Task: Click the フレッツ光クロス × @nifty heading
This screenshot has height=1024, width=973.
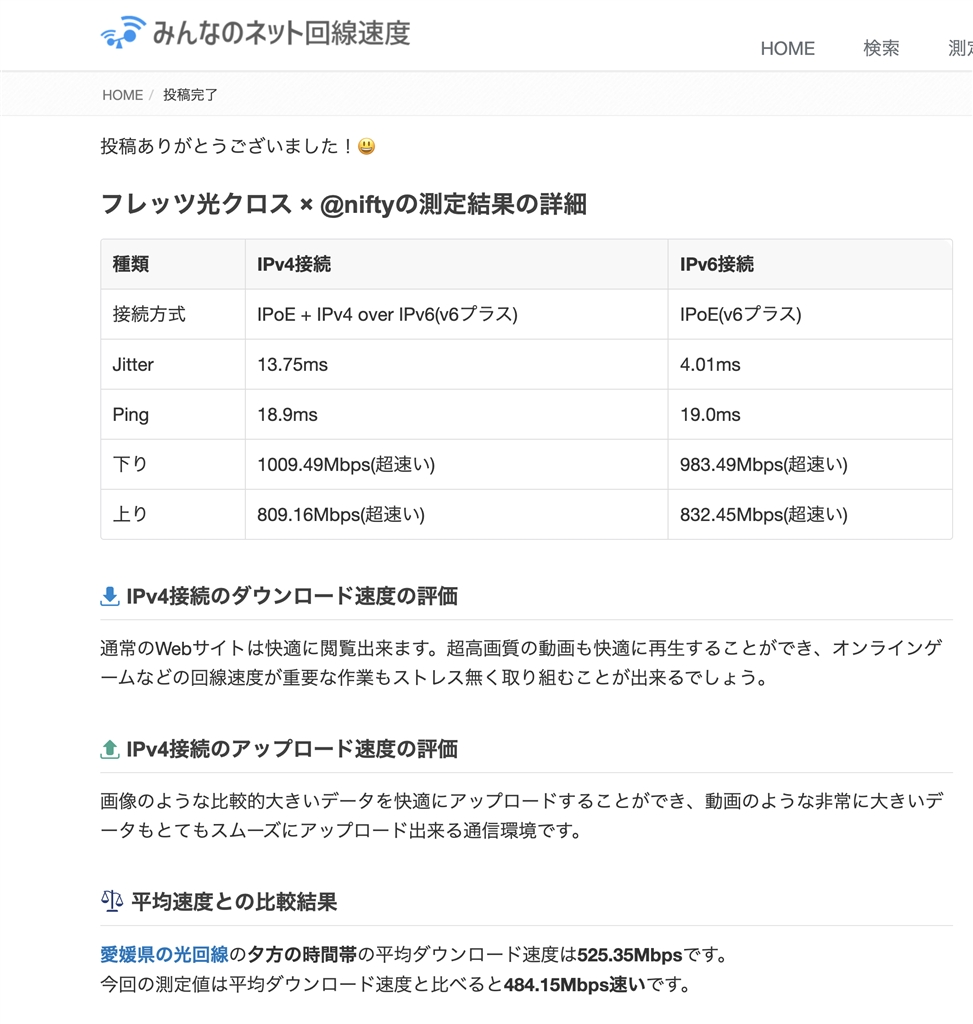Action: coord(343,204)
